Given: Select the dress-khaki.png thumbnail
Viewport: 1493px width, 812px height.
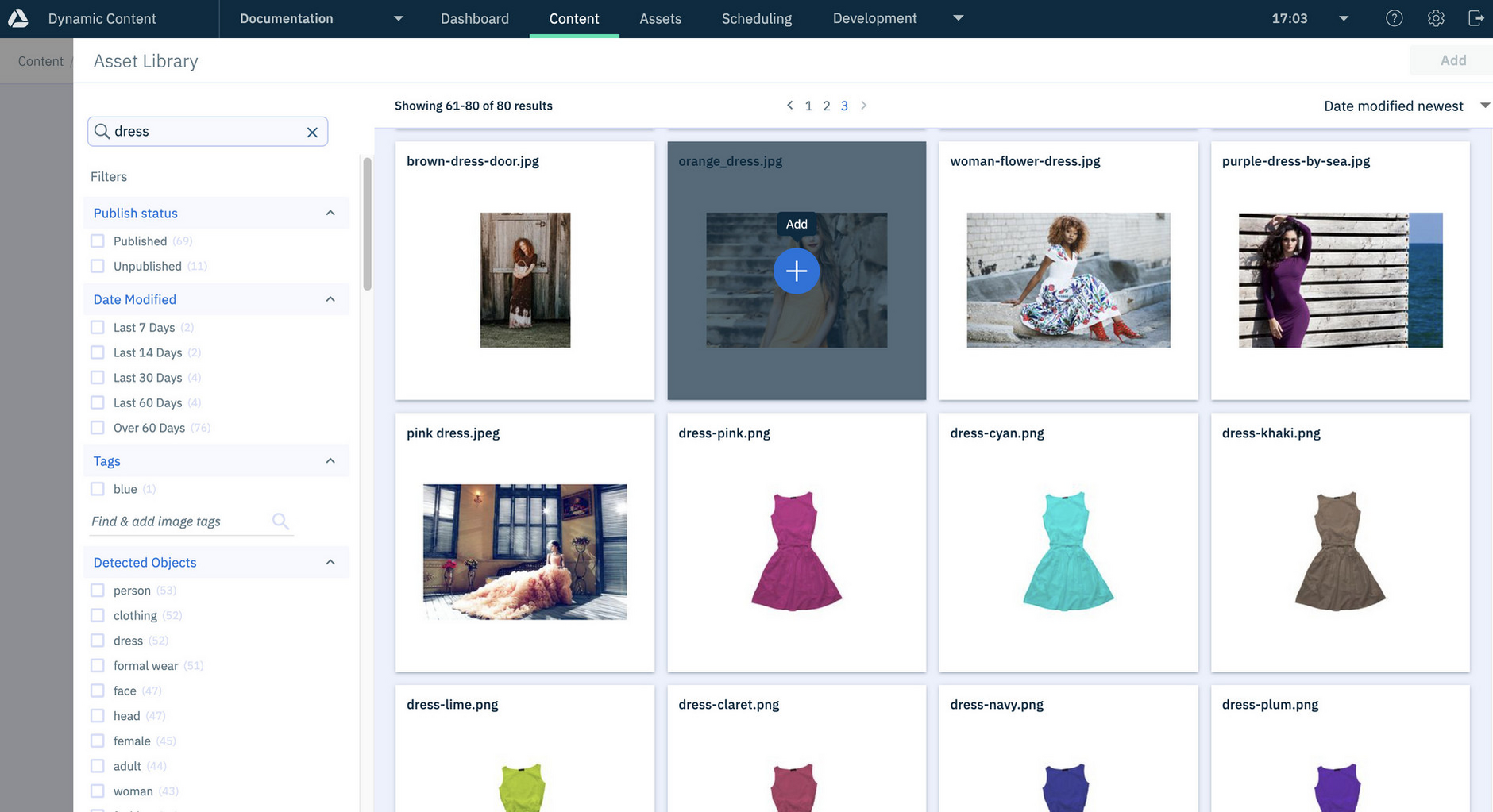Looking at the screenshot, I should 1341,552.
